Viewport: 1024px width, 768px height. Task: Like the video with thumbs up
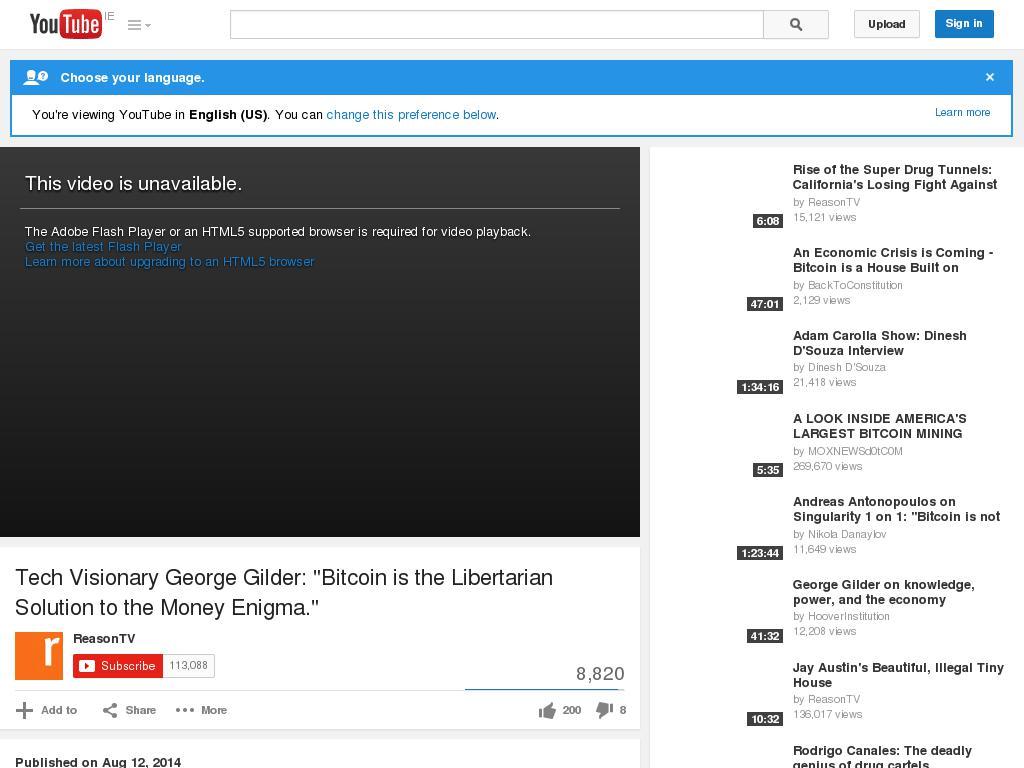pos(560,710)
